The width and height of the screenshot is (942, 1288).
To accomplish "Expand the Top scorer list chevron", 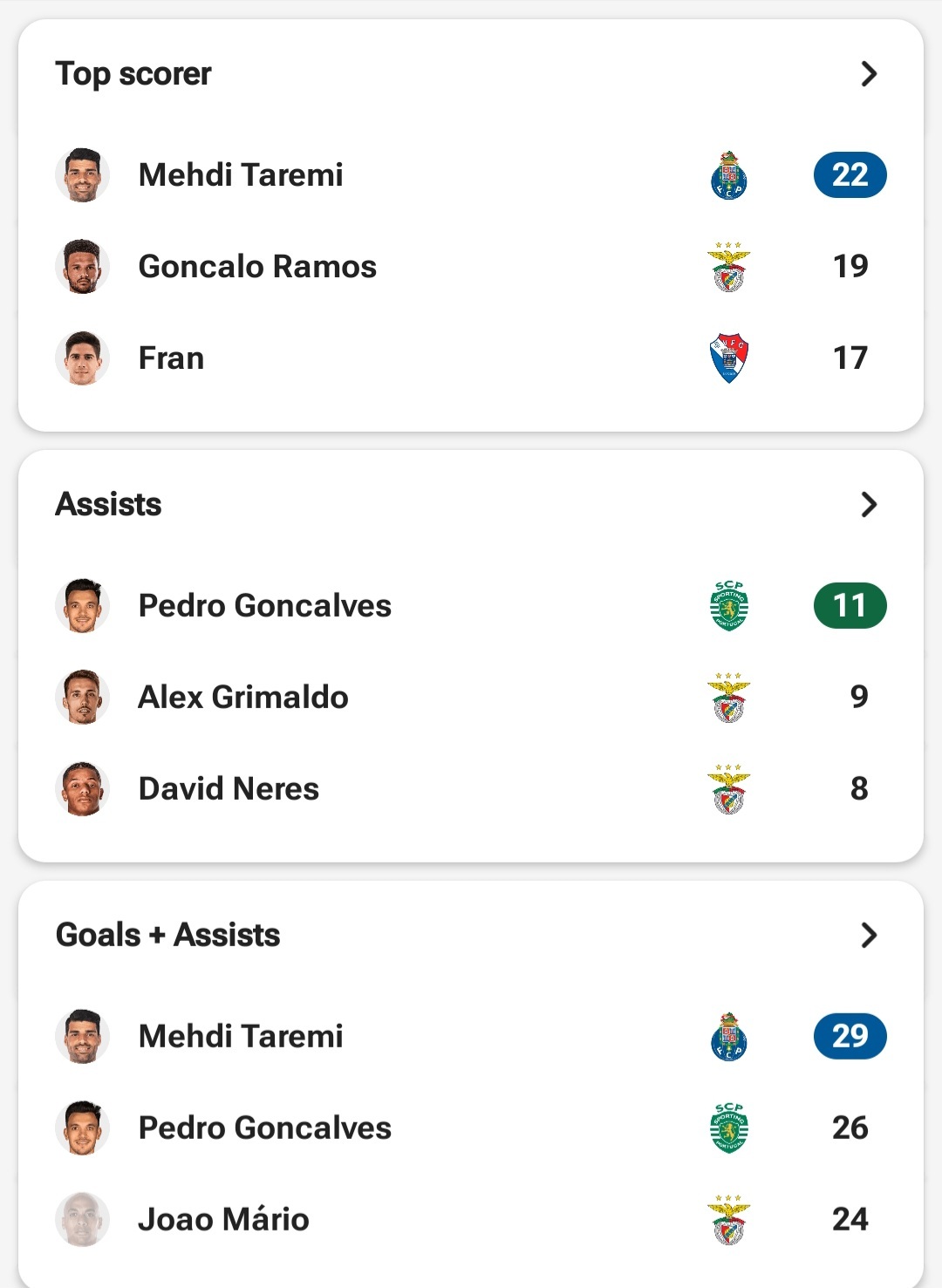I will [x=868, y=74].
